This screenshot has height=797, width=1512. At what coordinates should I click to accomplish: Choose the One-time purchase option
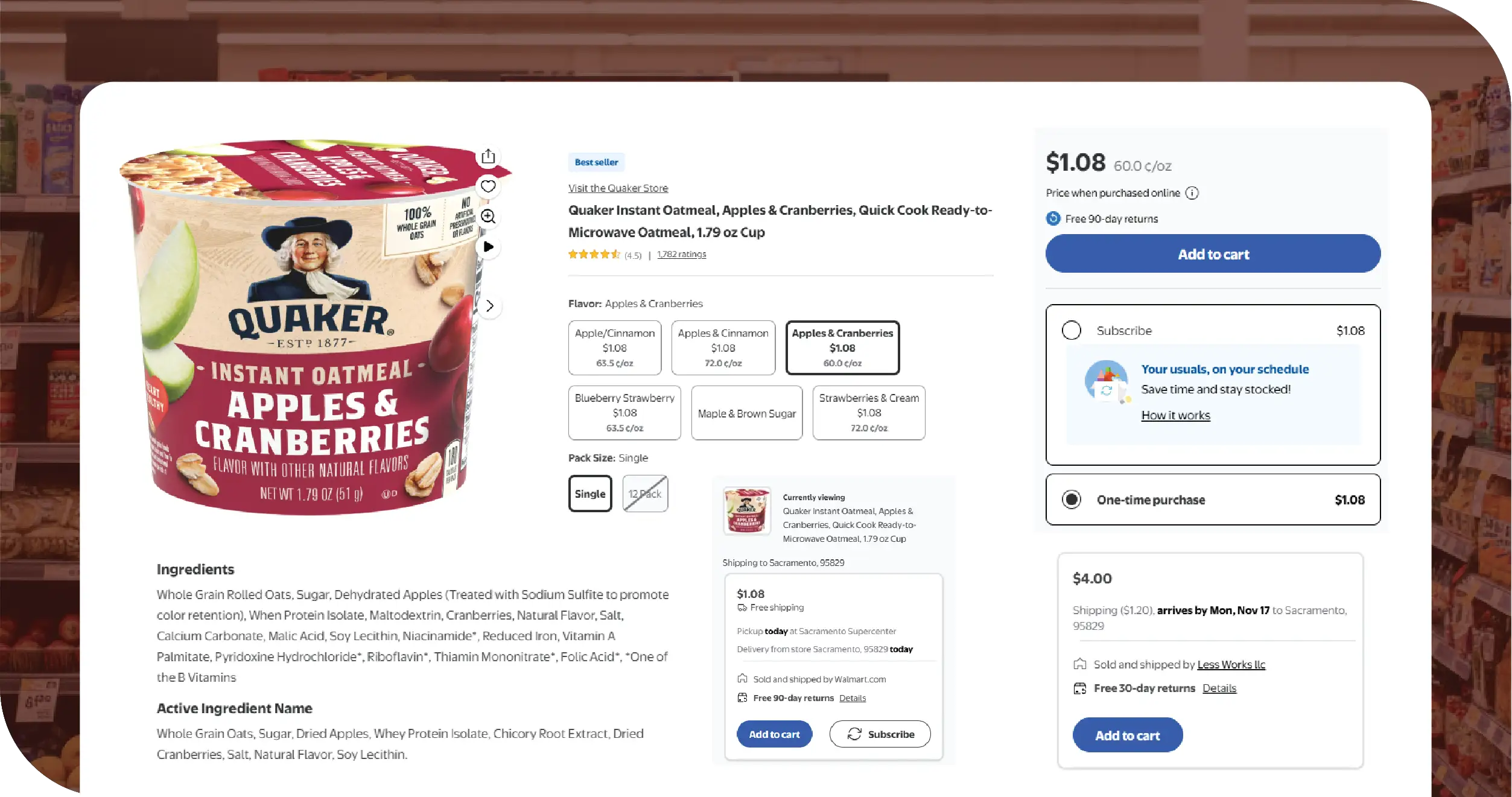1072,500
